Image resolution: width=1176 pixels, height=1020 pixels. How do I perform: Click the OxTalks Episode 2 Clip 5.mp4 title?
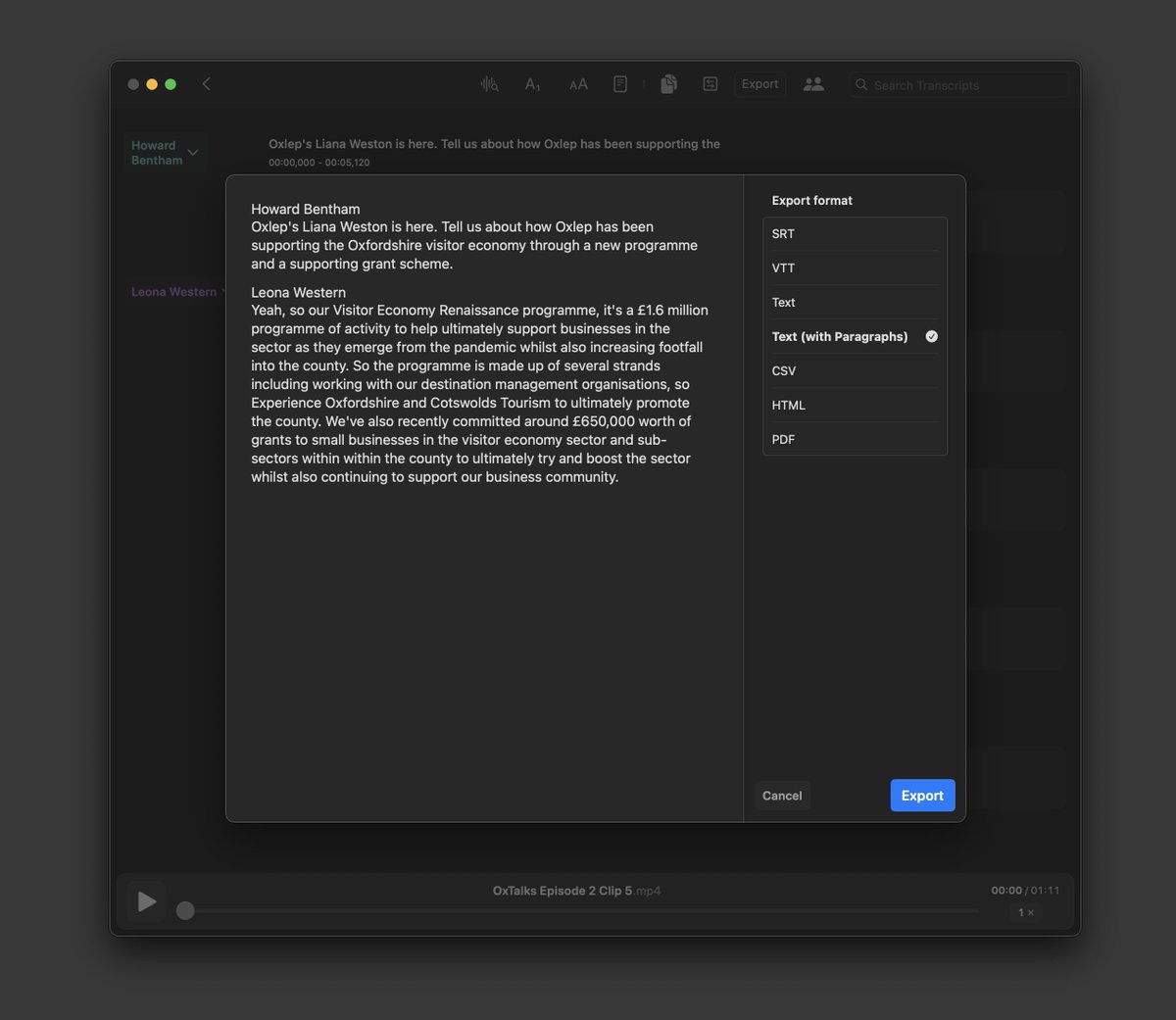pyautogui.click(x=576, y=891)
